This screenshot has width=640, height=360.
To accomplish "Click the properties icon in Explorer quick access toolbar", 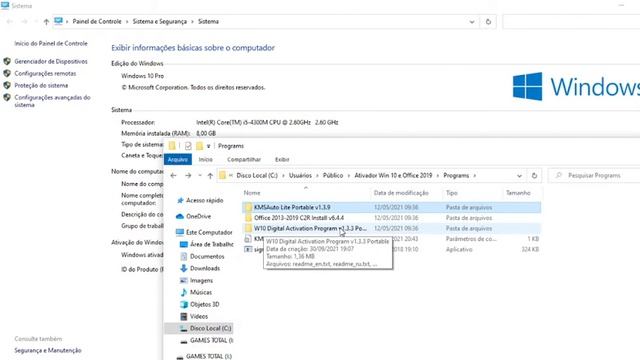I will click(188, 146).
